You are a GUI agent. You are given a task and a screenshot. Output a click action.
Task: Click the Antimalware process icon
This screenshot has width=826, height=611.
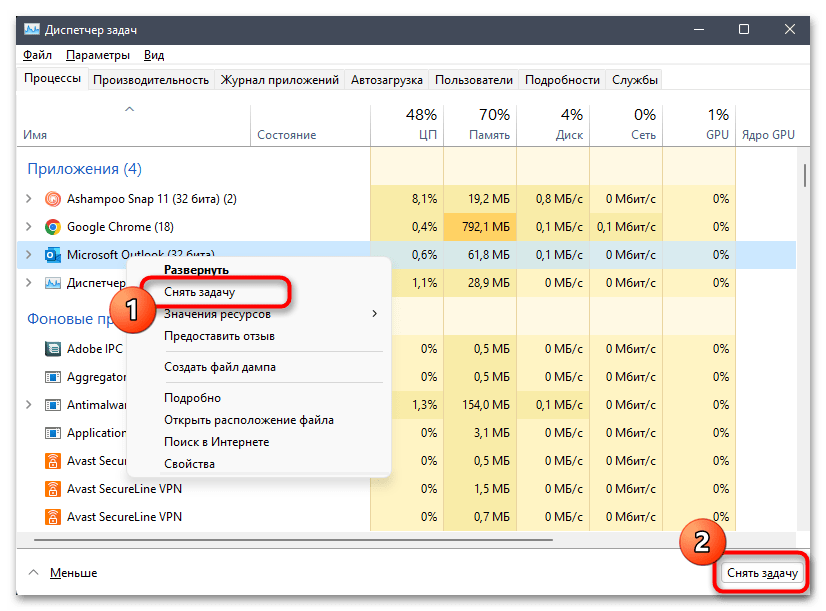53,405
